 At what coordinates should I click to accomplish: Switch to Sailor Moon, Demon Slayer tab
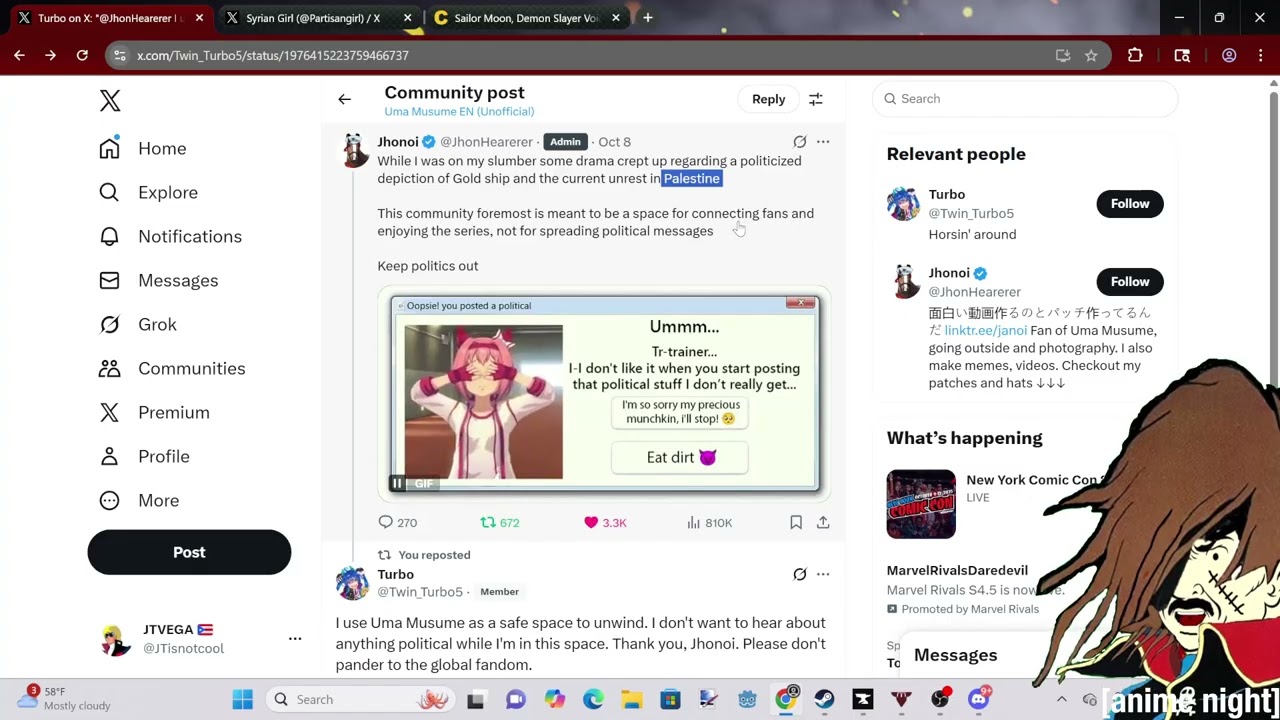(526, 18)
